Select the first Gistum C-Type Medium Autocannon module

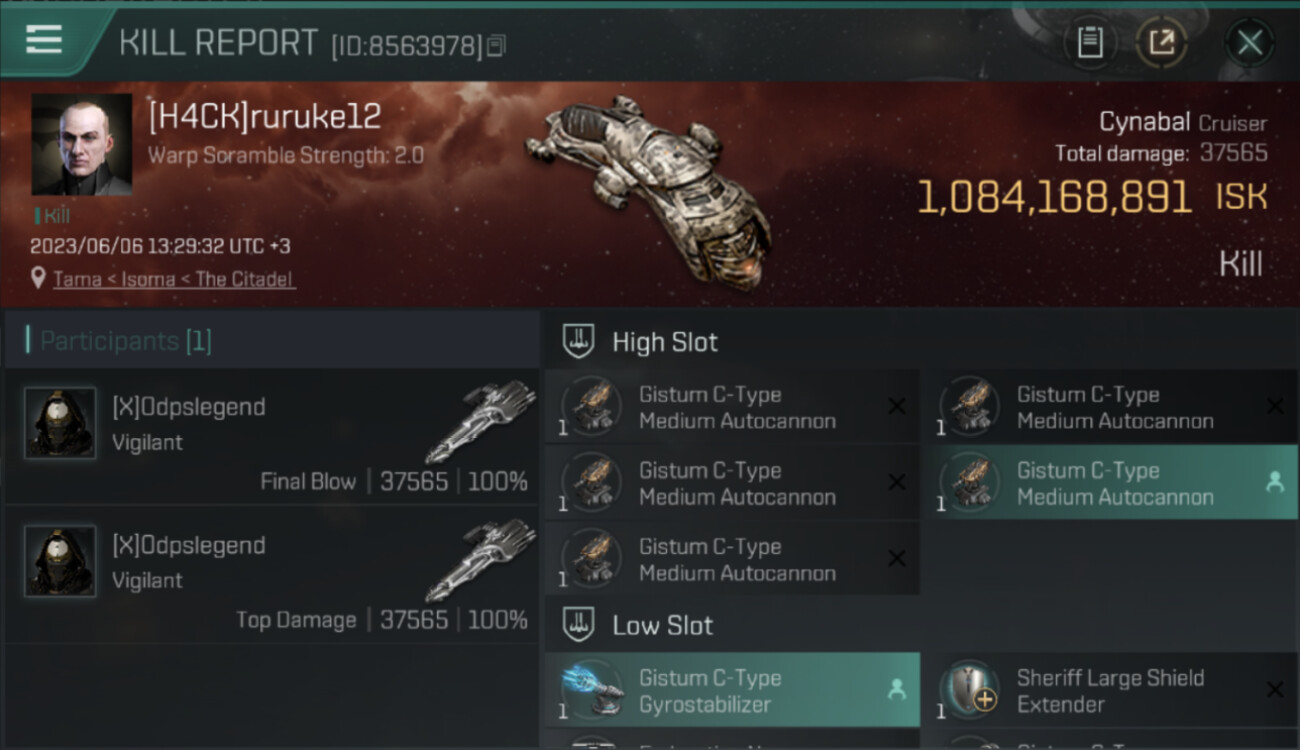732,407
